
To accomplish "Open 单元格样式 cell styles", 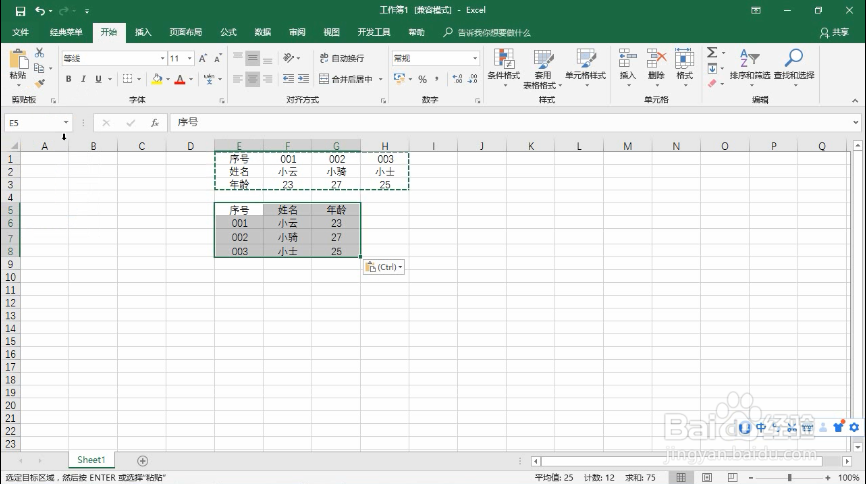I will 585,67.
